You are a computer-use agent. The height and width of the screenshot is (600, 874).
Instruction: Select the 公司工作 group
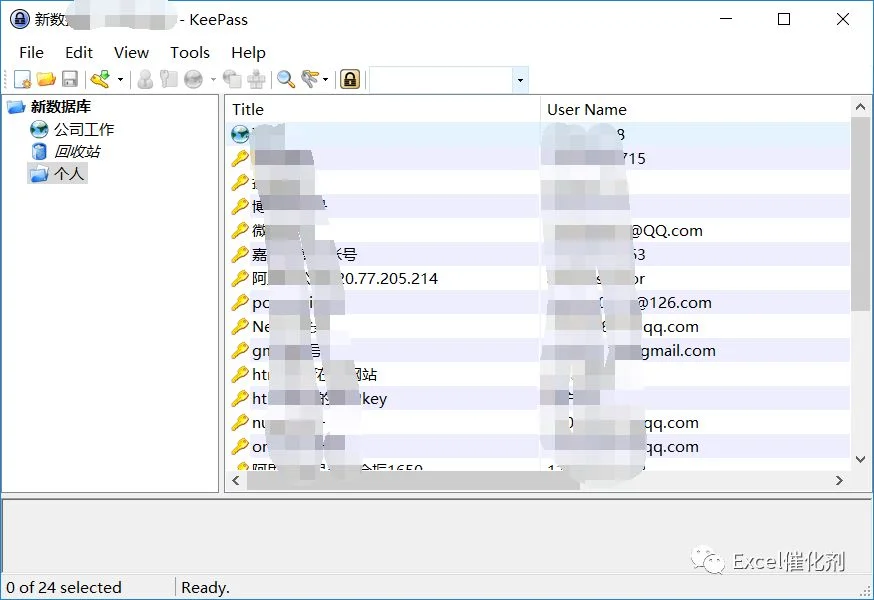[x=84, y=129]
